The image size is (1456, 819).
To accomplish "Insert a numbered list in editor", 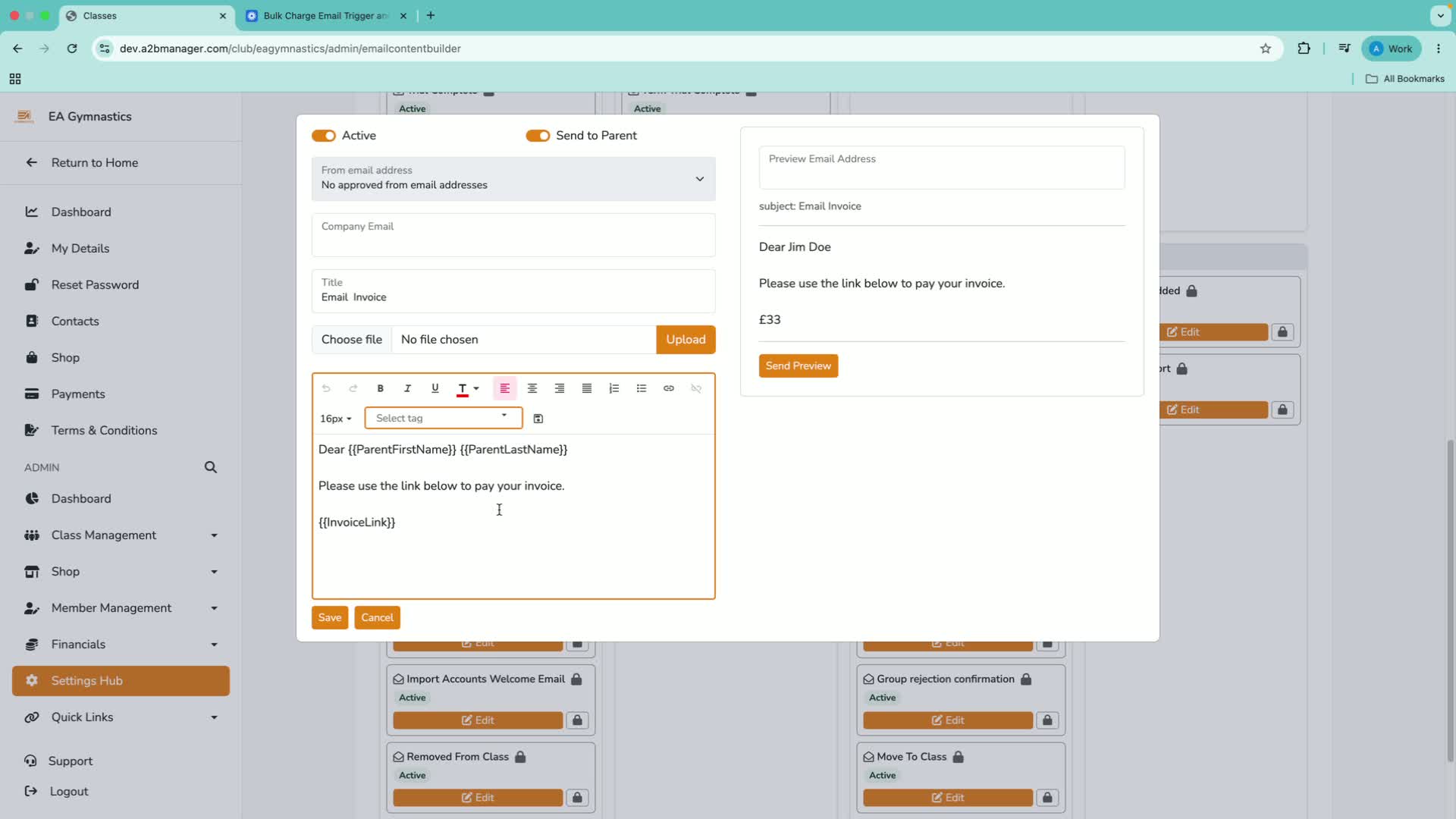I will pyautogui.click(x=614, y=388).
